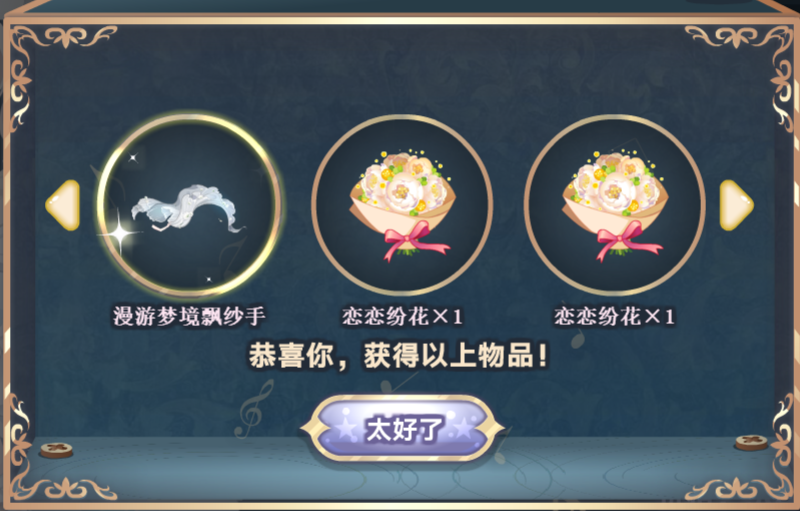
Task: Select the middle flower bouquet reward icon
Action: (x=402, y=205)
